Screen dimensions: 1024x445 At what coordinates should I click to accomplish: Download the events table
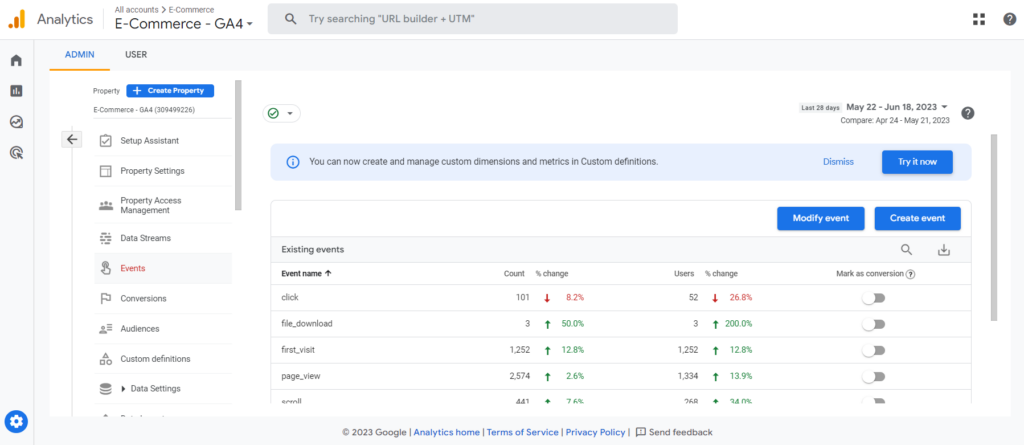(x=943, y=250)
